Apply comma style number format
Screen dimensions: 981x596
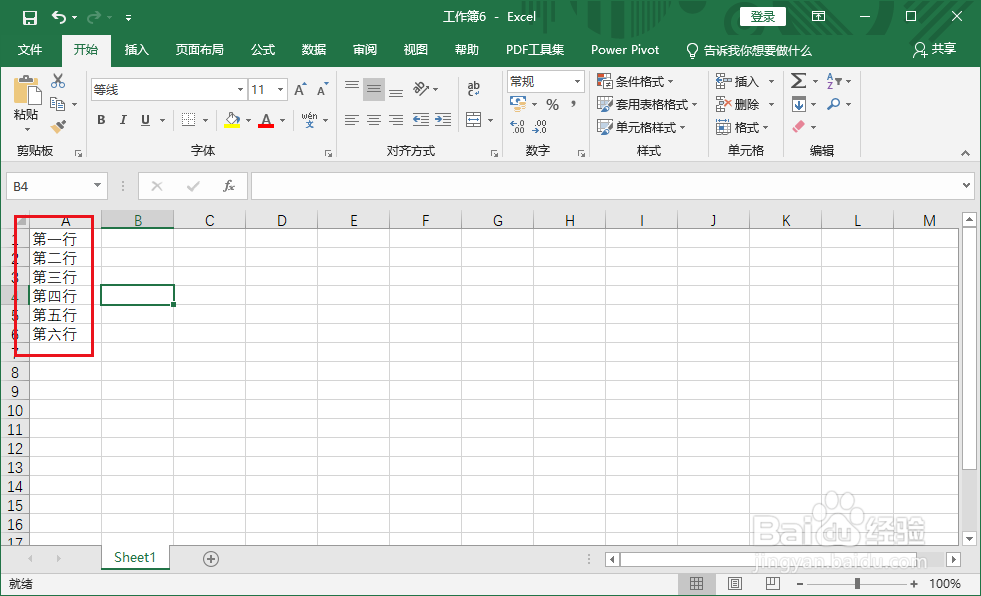572,104
